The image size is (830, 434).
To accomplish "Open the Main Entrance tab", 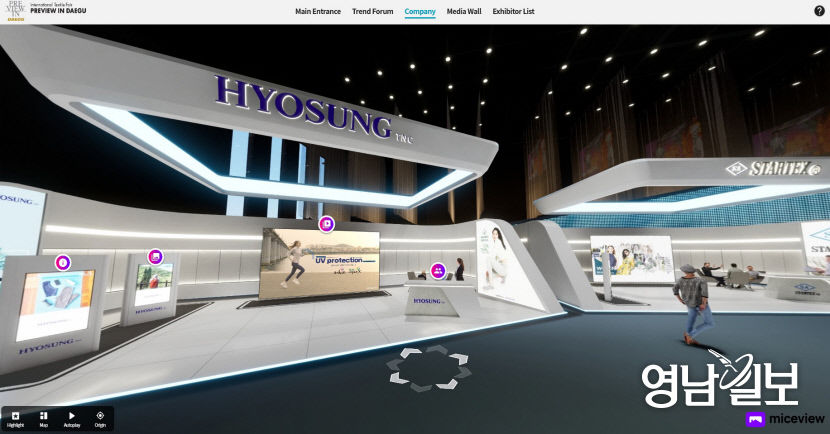I will tap(318, 11).
